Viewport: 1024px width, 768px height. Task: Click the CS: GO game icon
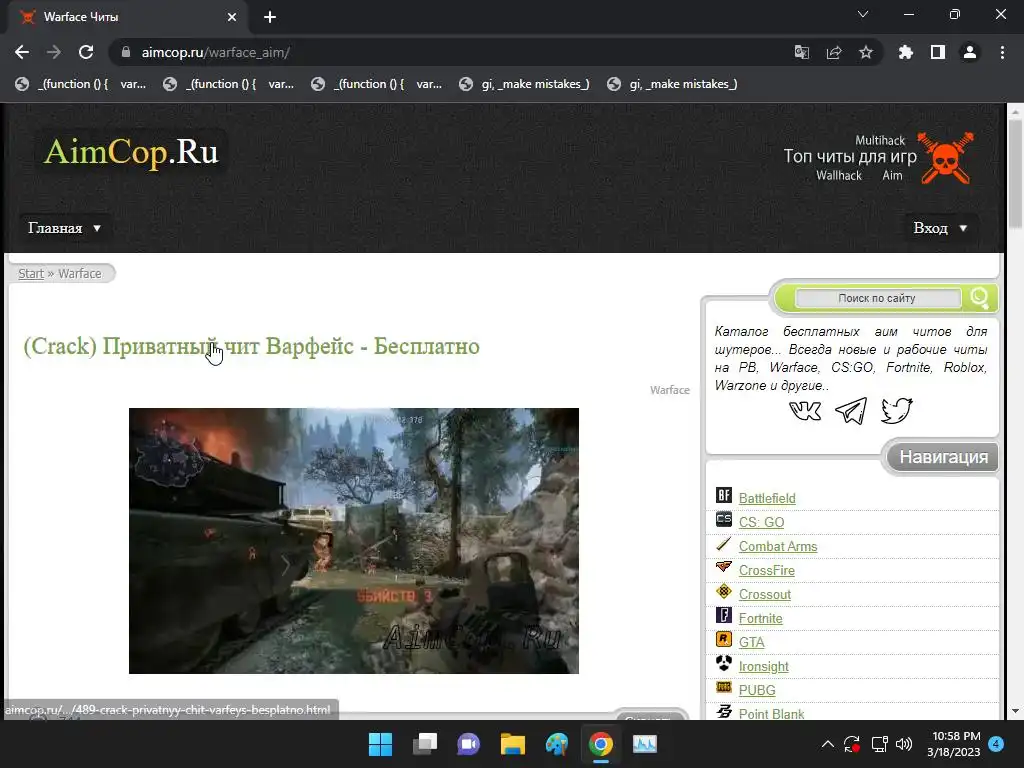pos(724,520)
